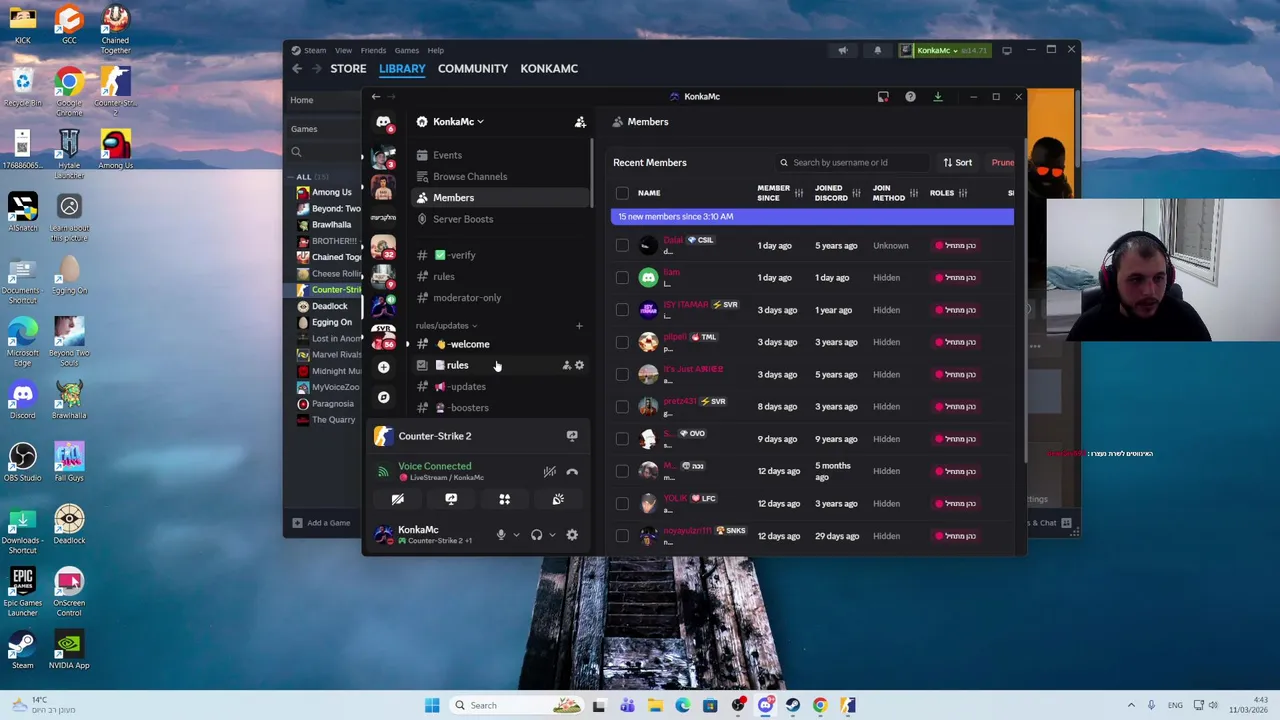
Task: Click the Sort button in members list
Action: pyautogui.click(x=957, y=163)
